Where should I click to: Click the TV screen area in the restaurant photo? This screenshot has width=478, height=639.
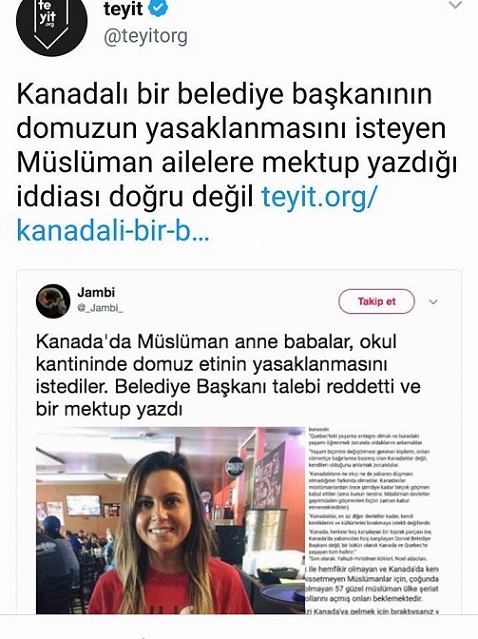(x=84, y=505)
